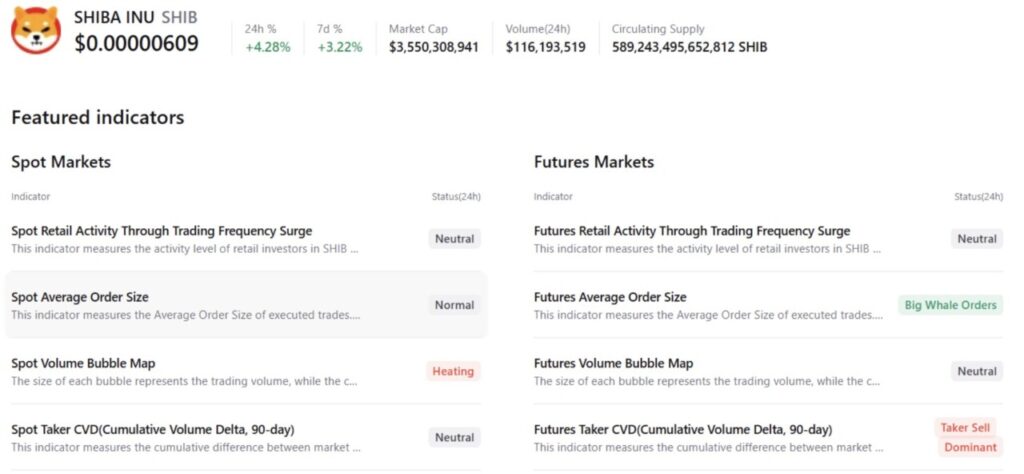
Task: Open the Spot Average Order Size indicator
Action: click(80, 297)
